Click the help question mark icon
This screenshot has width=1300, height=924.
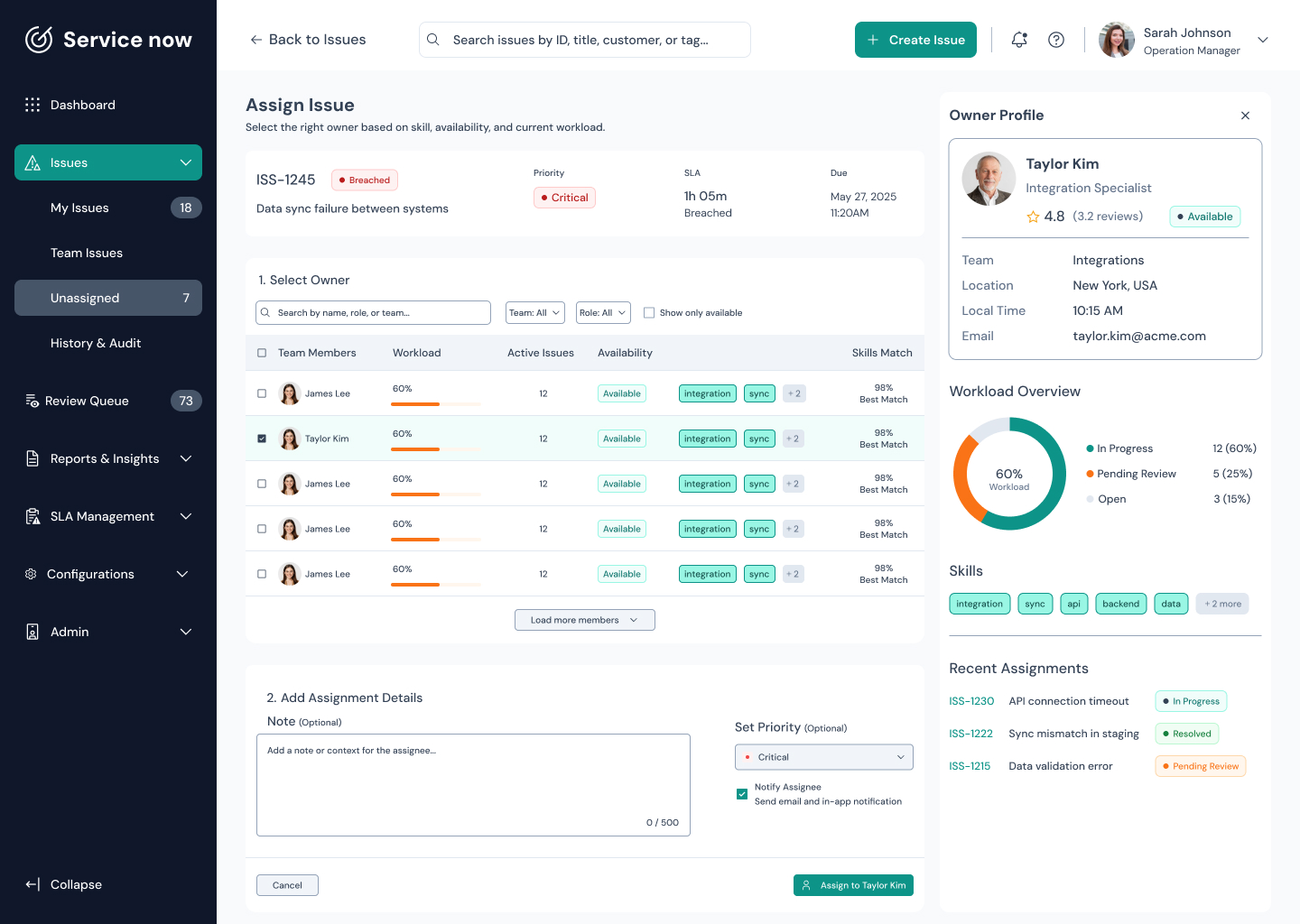[1056, 40]
